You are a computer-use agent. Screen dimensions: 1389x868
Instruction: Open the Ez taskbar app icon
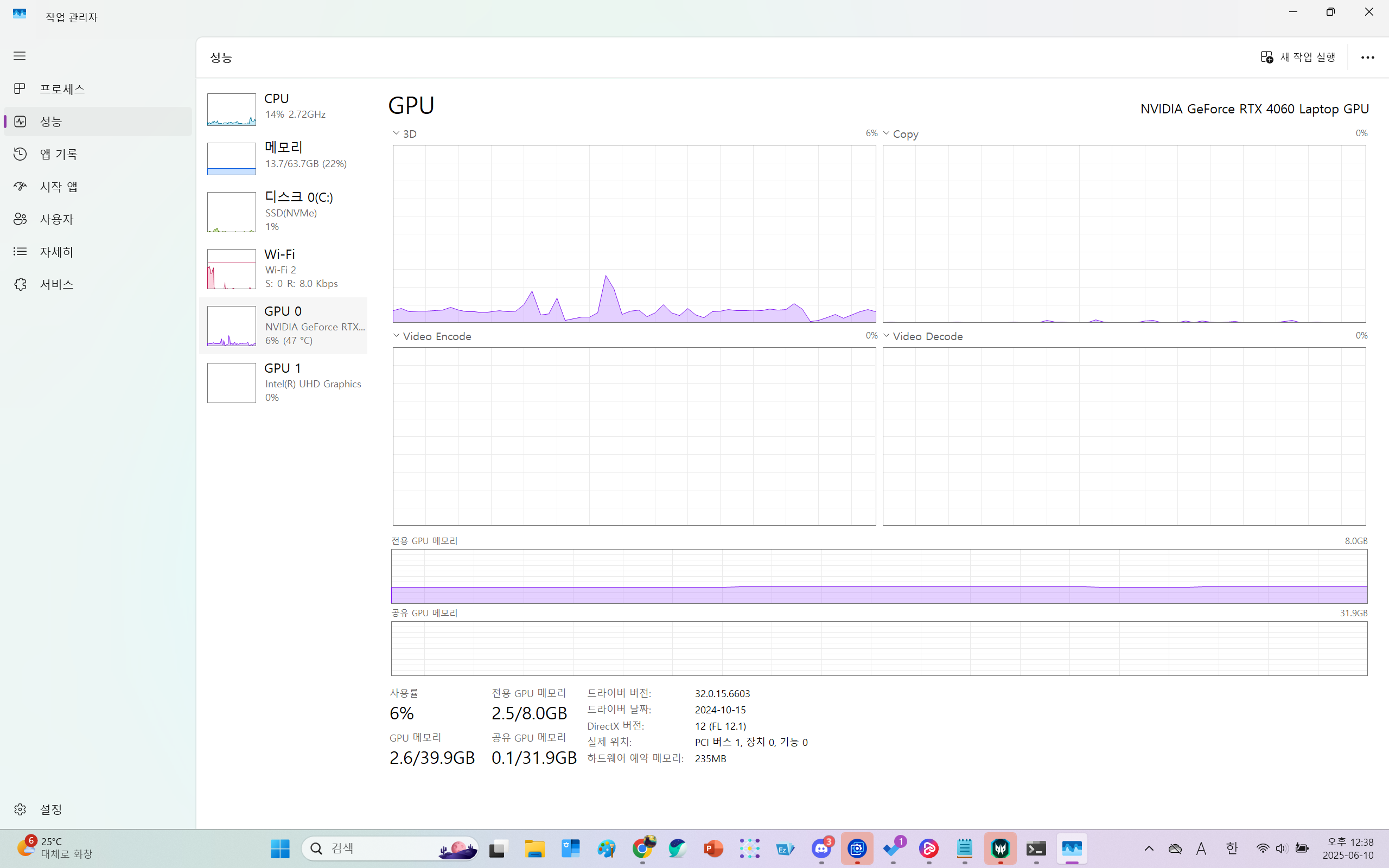coord(785,848)
